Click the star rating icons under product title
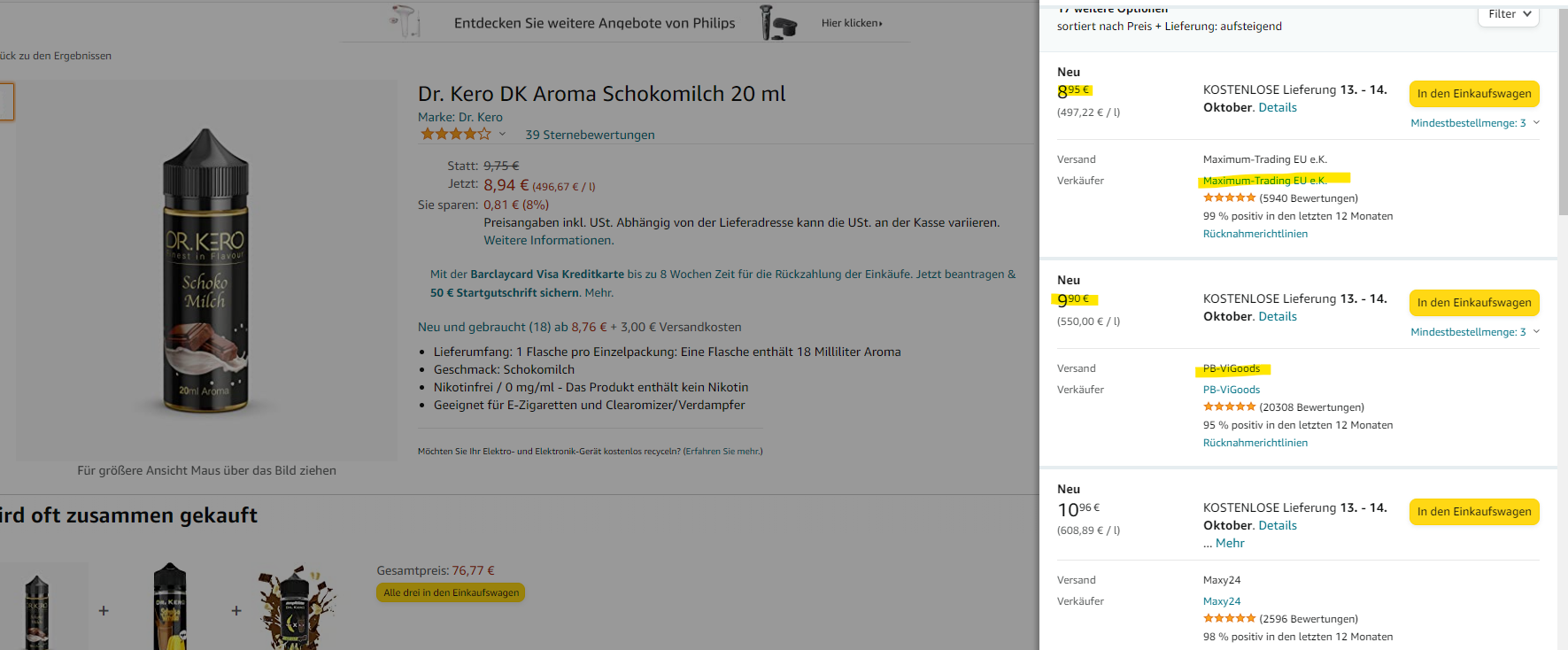Viewport: 1568px width, 650px height. tap(455, 135)
